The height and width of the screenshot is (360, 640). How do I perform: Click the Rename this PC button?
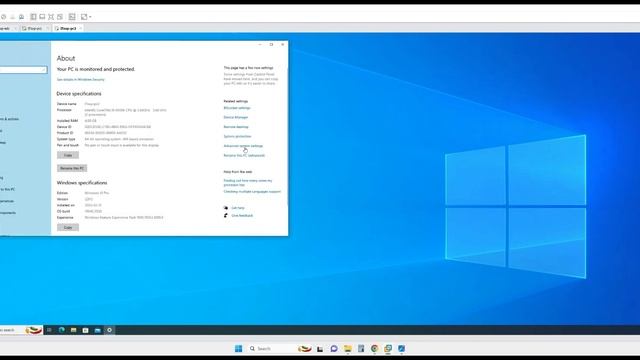click(72, 168)
